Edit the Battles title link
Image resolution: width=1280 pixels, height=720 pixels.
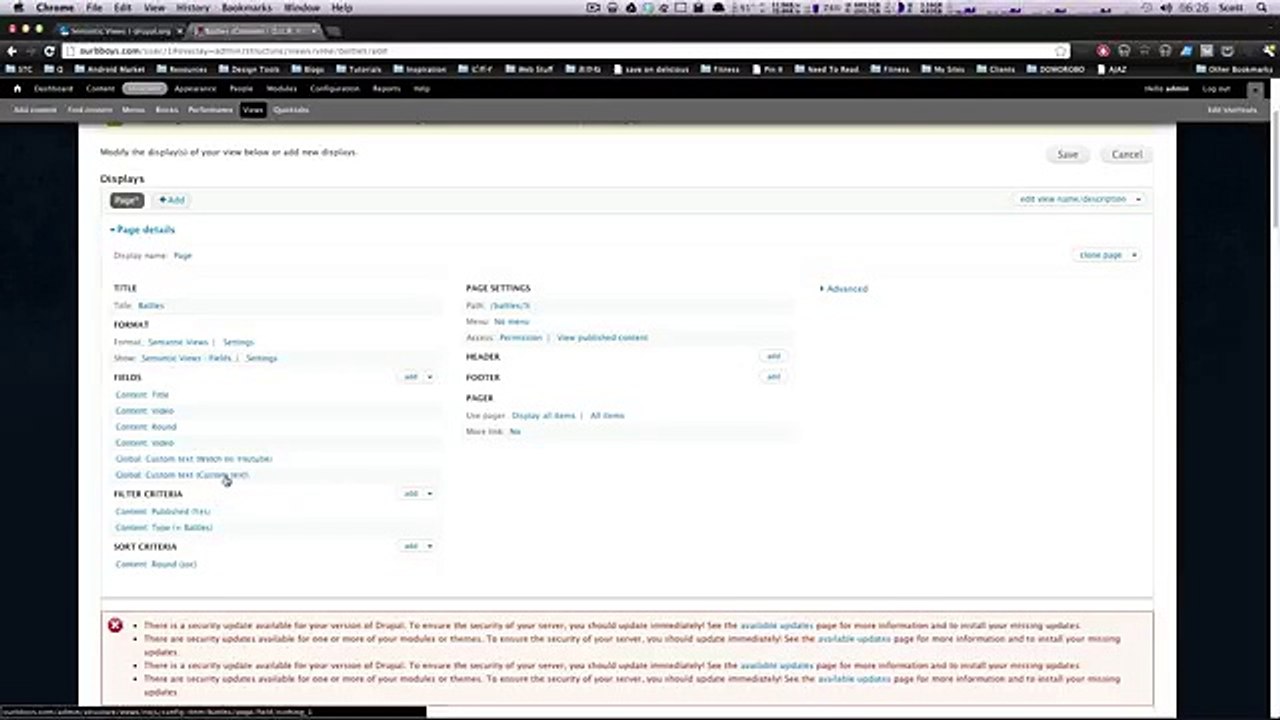(x=151, y=305)
